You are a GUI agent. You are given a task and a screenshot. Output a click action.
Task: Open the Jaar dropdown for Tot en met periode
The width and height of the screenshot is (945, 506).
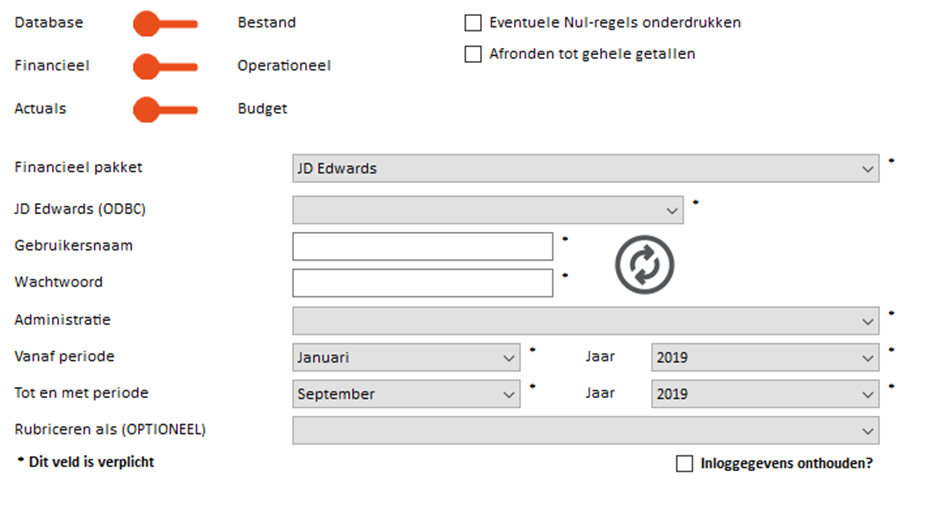[x=765, y=394]
